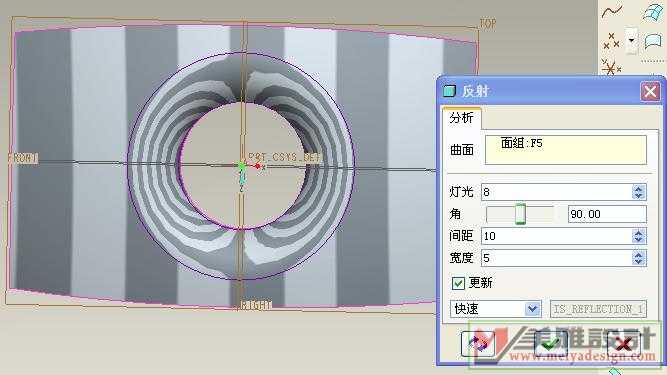Click the repeat analysis arrows button

coord(478,344)
